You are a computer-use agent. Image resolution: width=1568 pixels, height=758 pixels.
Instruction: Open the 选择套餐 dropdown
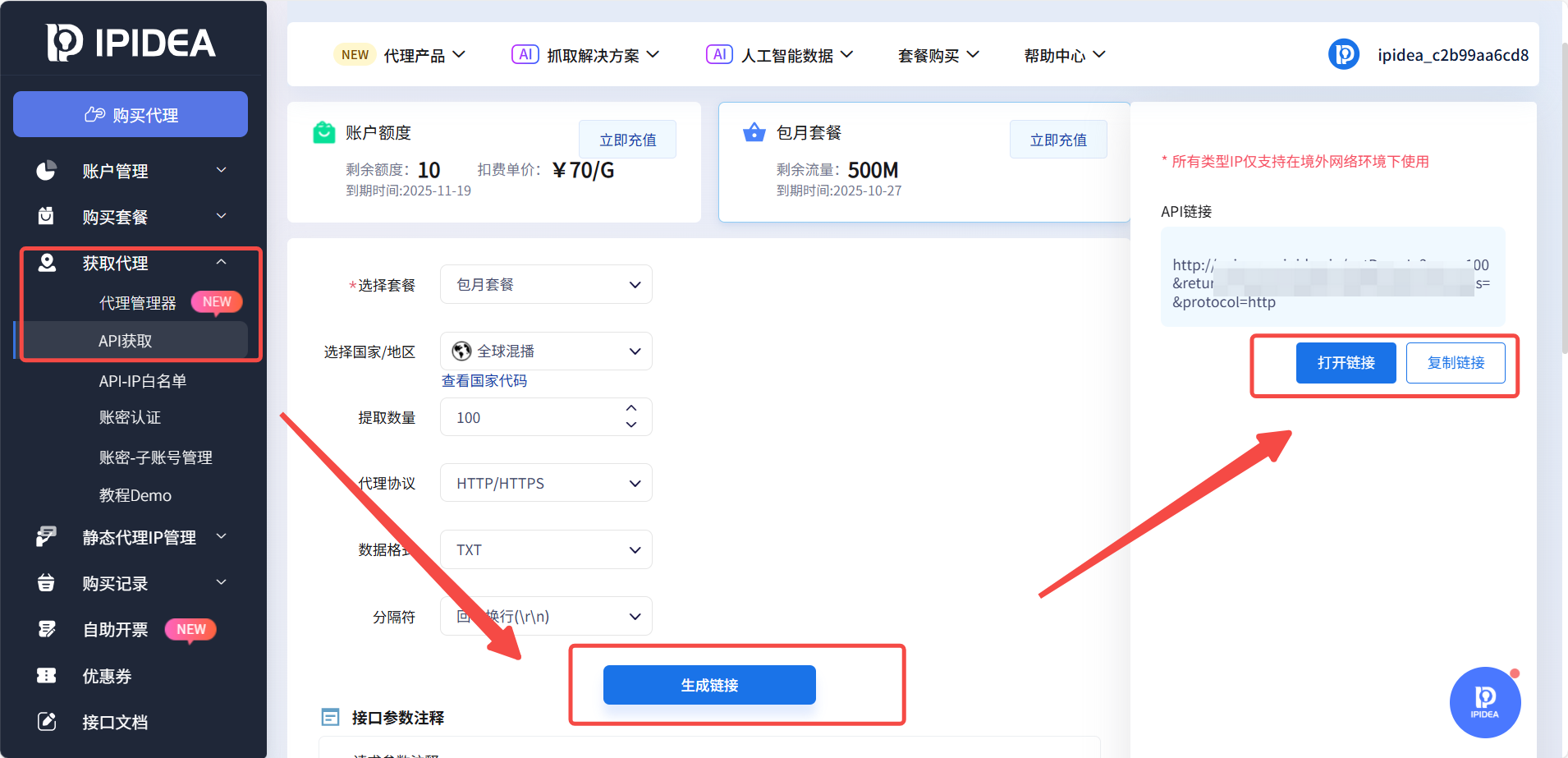point(546,284)
